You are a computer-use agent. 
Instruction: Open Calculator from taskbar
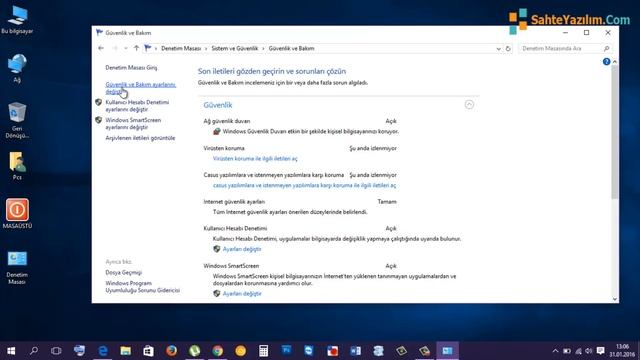[x=264, y=351]
